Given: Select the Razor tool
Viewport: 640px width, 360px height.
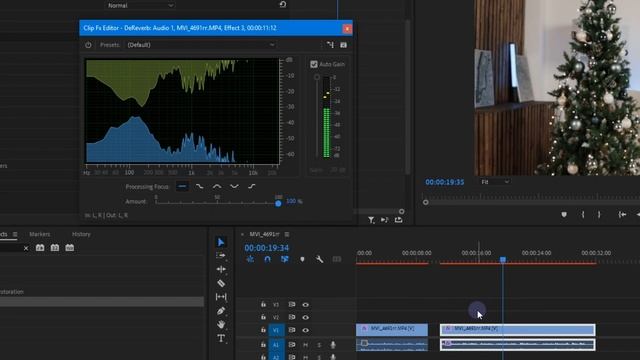Looking at the screenshot, I should 221,283.
